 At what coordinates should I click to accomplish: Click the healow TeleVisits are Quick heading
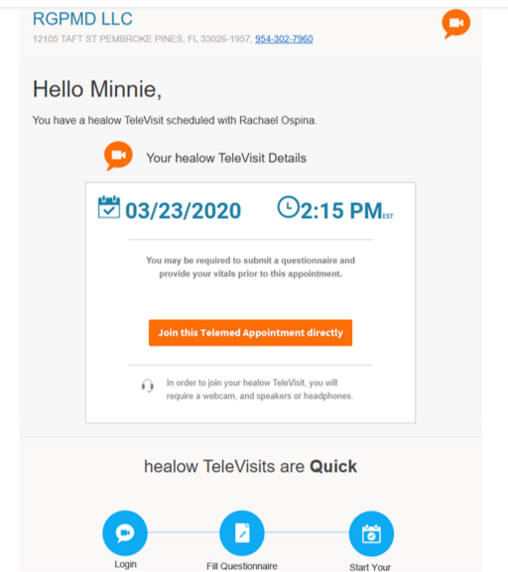[251, 467]
